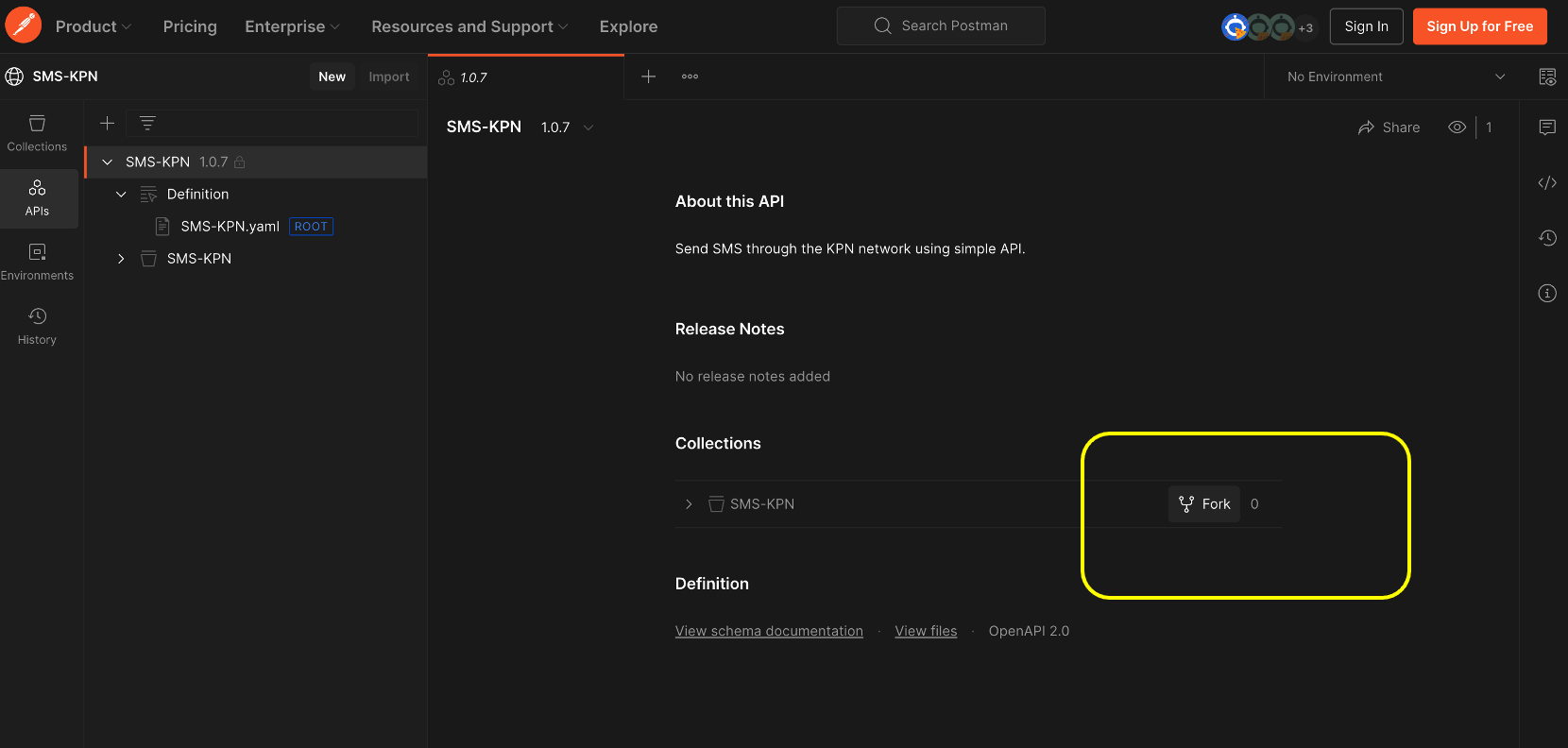Click the ROOT badge

coord(311,227)
